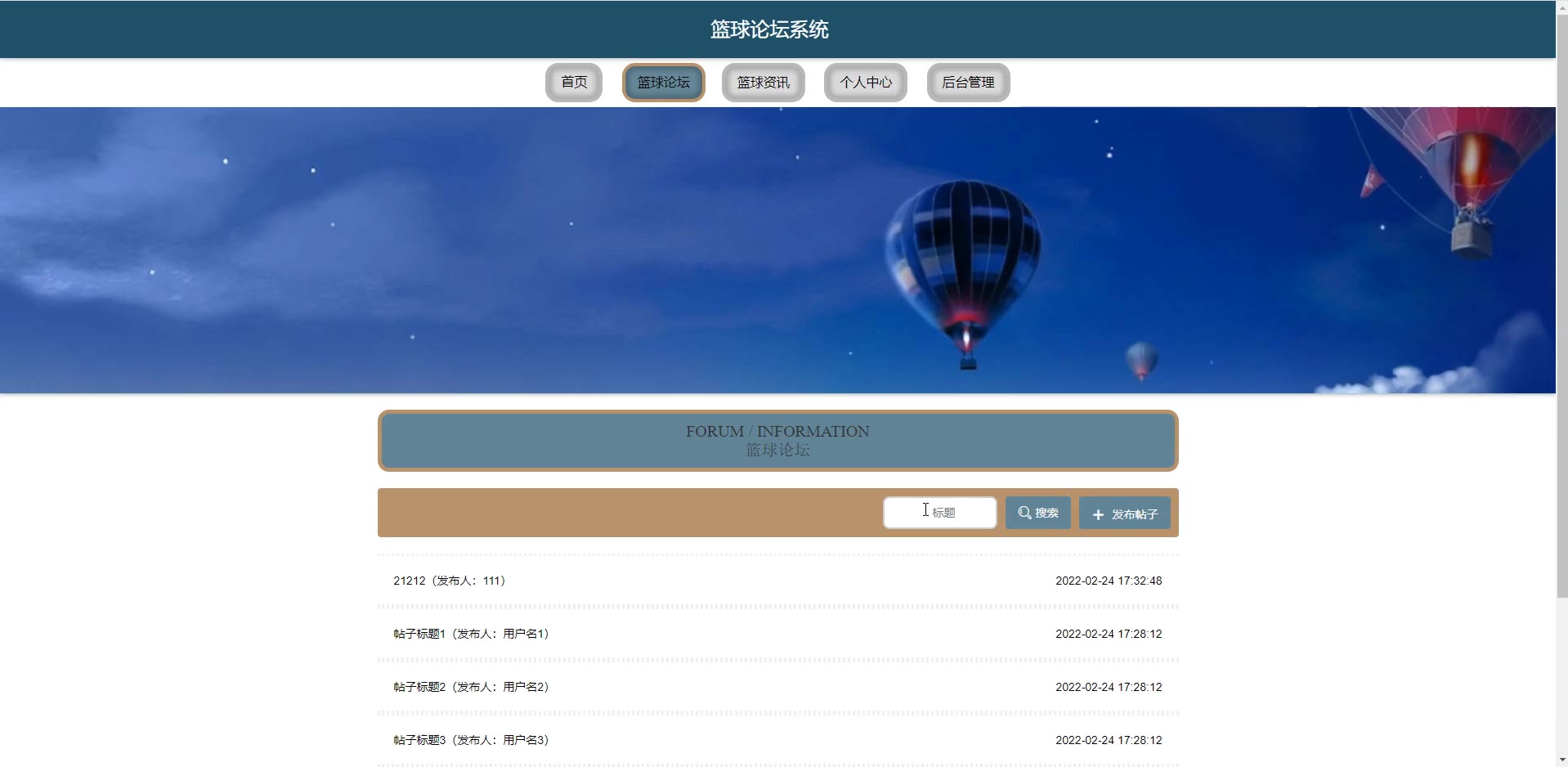Click the 发布帖子 button
Viewport: 1568px width, 767px height.
[x=1124, y=513]
